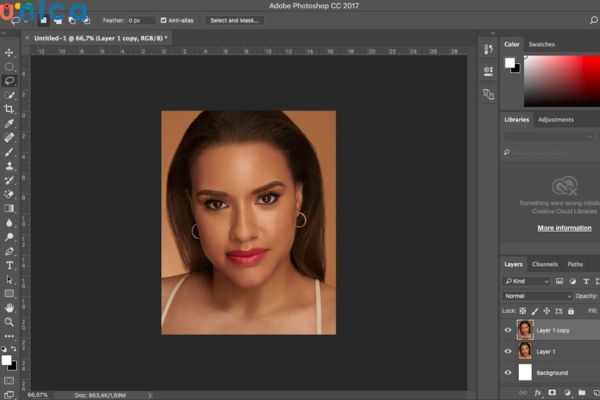The width and height of the screenshot is (600, 400).
Task: Toggle the Anti-alias checkbox
Action: (x=164, y=20)
